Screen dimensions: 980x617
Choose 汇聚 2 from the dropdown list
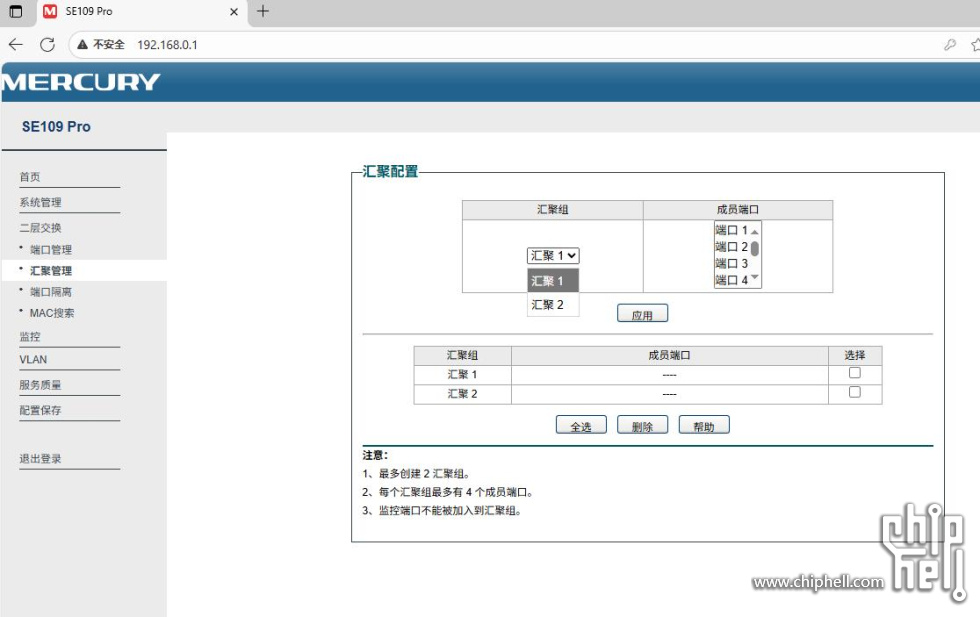click(548, 305)
